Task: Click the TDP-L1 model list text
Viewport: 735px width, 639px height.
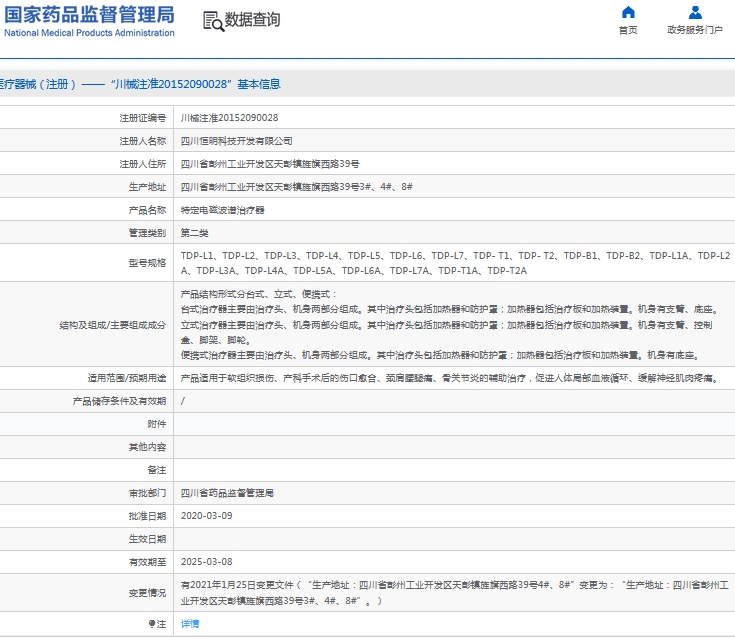Action: coord(455,263)
